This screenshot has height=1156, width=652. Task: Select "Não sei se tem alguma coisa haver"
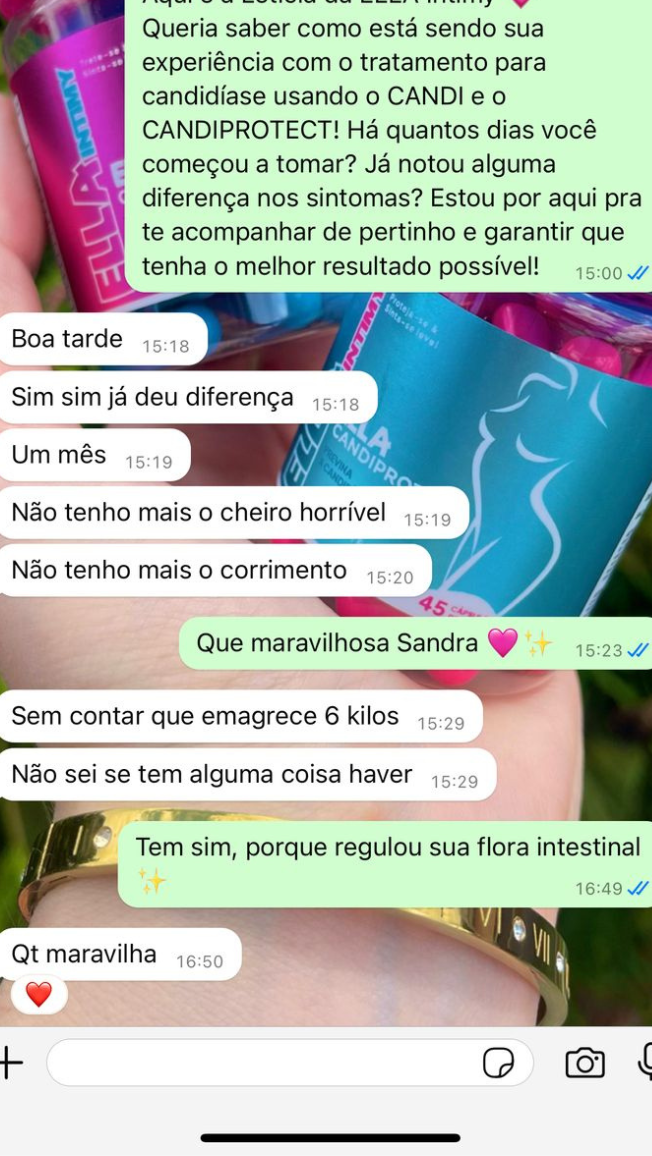pos(248,774)
